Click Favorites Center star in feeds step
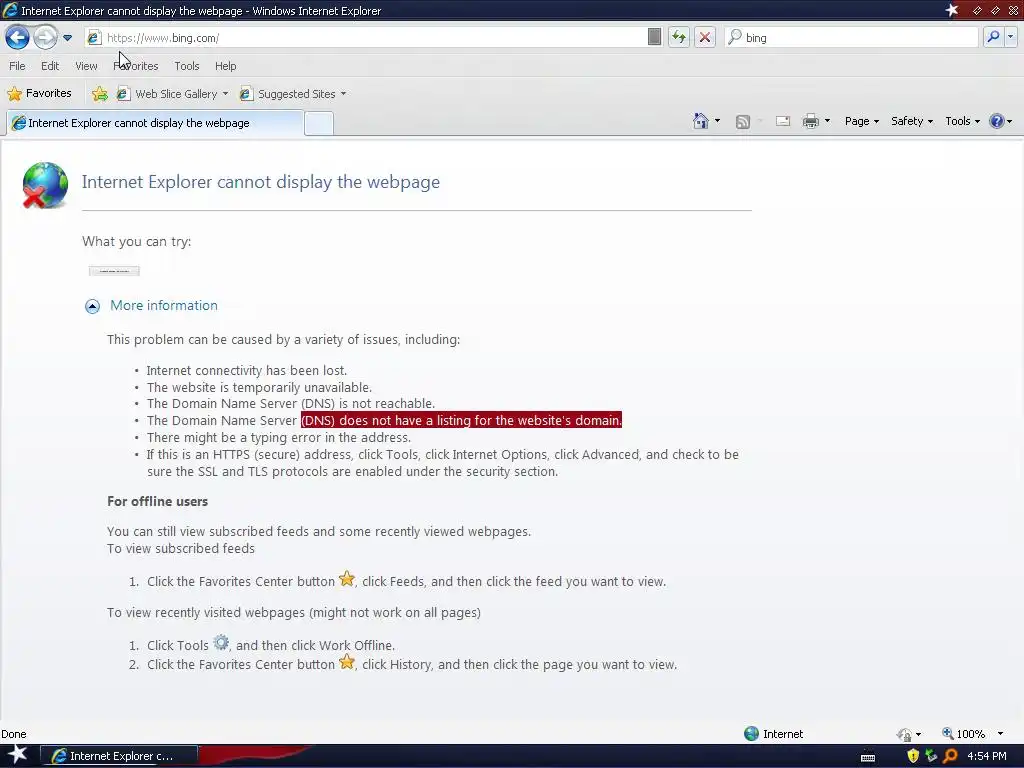 click(347, 579)
